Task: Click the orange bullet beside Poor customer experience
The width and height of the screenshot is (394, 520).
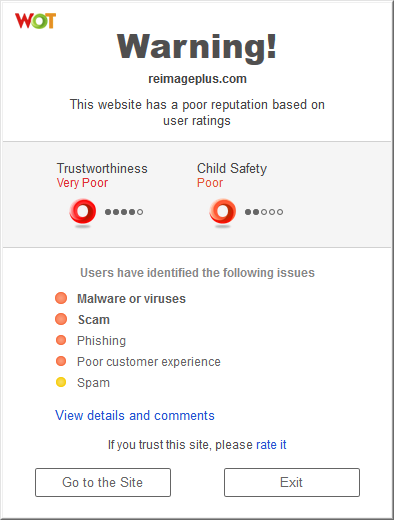Action: [61, 361]
